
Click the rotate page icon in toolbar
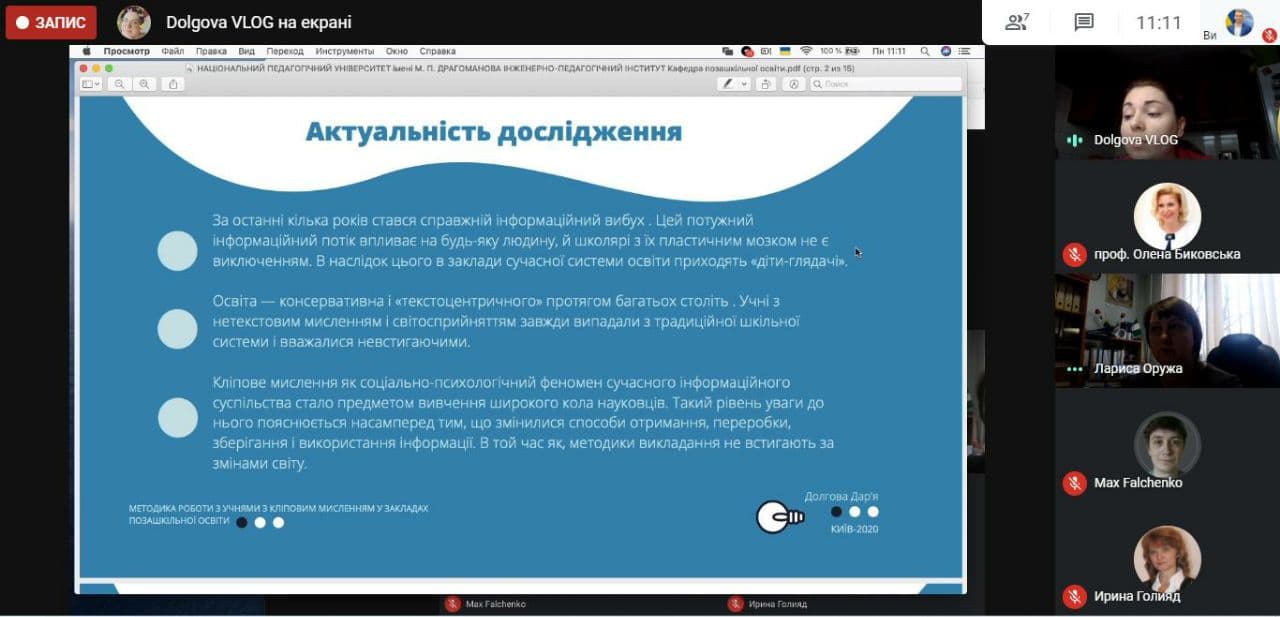(x=765, y=84)
